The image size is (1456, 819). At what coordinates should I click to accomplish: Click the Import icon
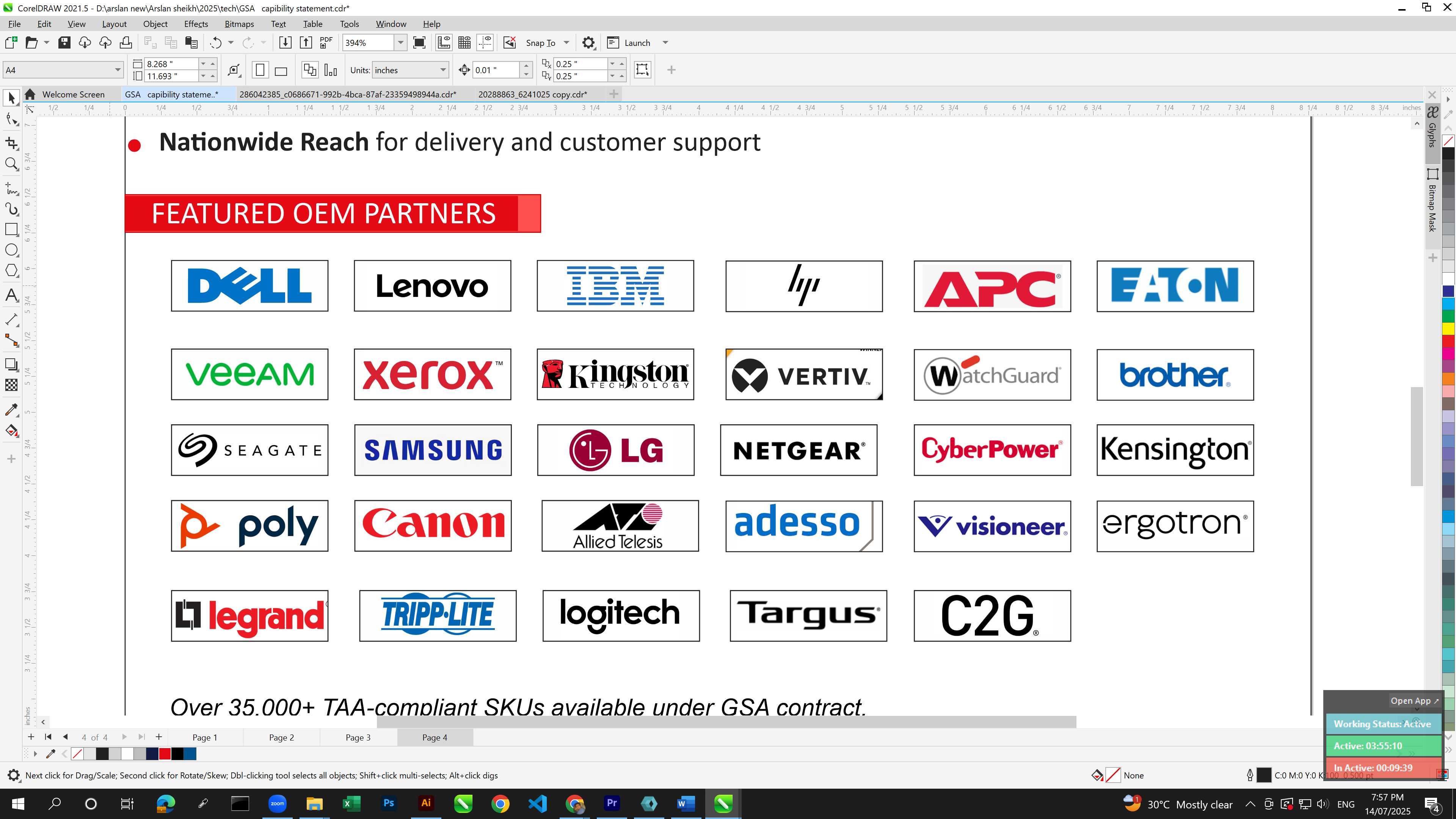pyautogui.click(x=286, y=42)
